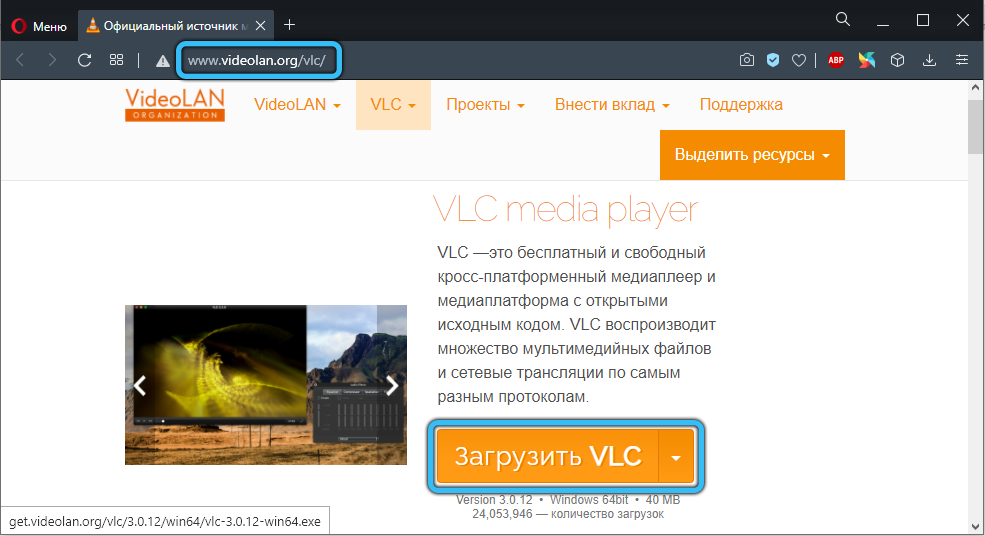Go back to previous page
This screenshot has width=985, height=536.
tap(20, 60)
